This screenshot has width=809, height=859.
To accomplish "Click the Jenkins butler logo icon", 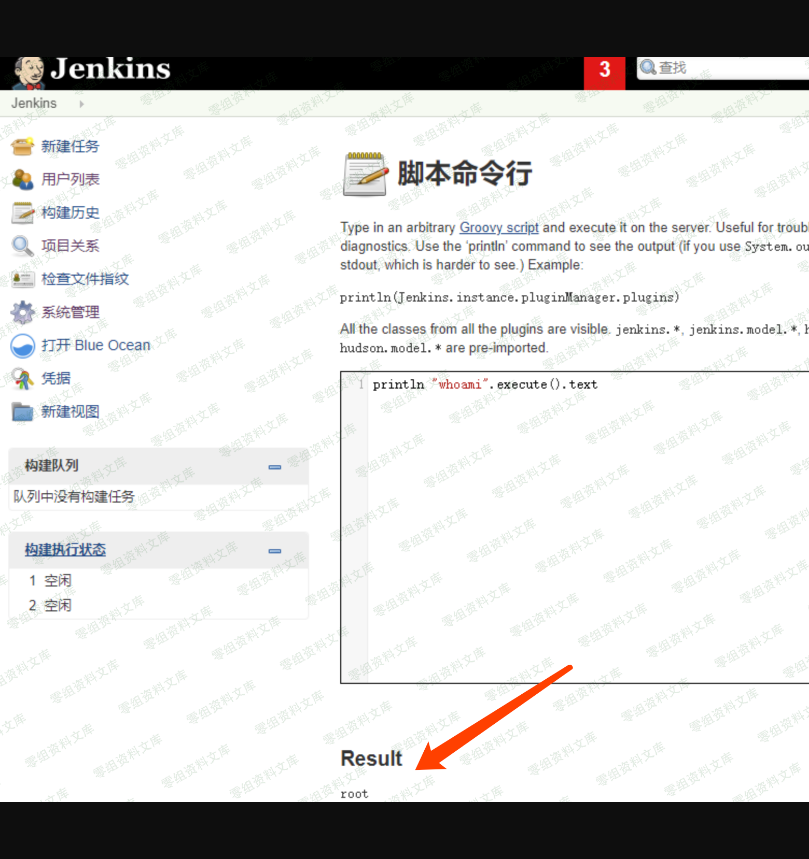I will pyautogui.click(x=28, y=72).
